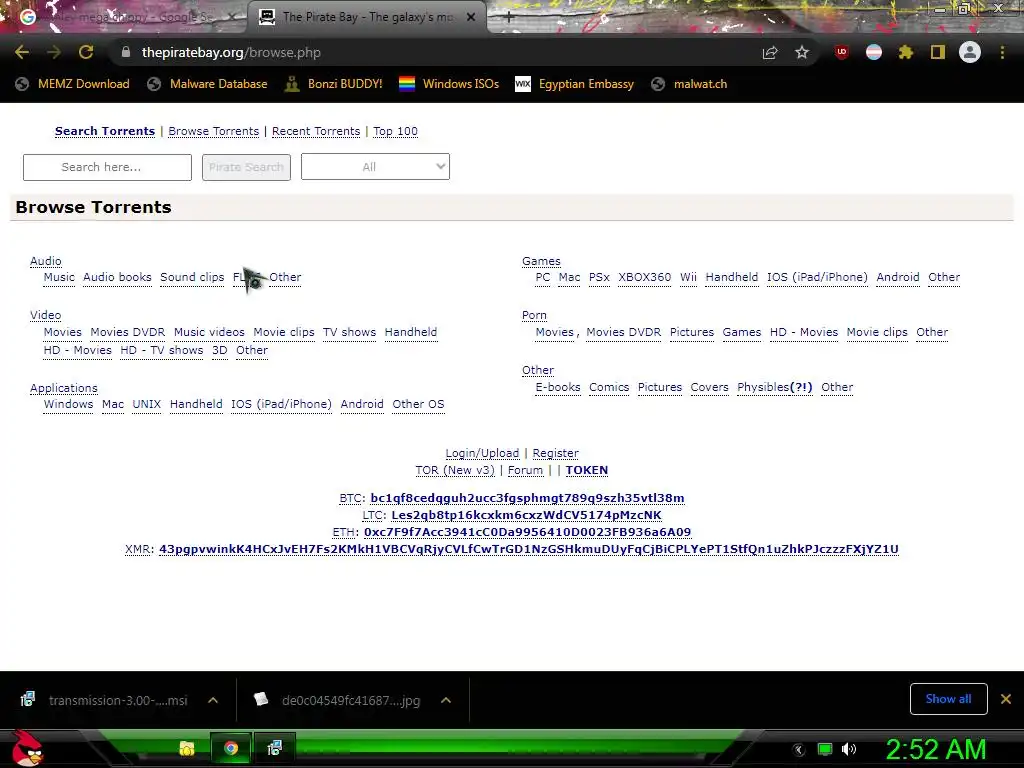1024x768 pixels.
Task: Toggle the browser side panel icon
Action: point(938,52)
